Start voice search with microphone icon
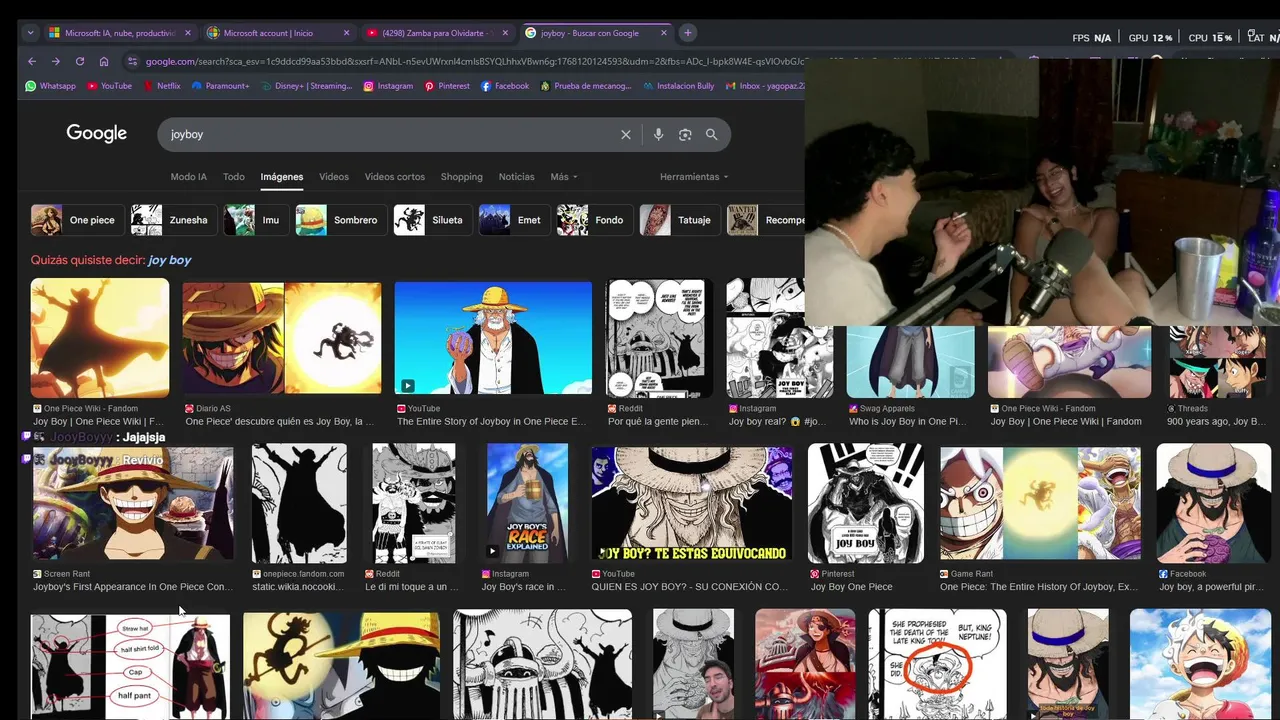1280x720 pixels. tap(658, 134)
